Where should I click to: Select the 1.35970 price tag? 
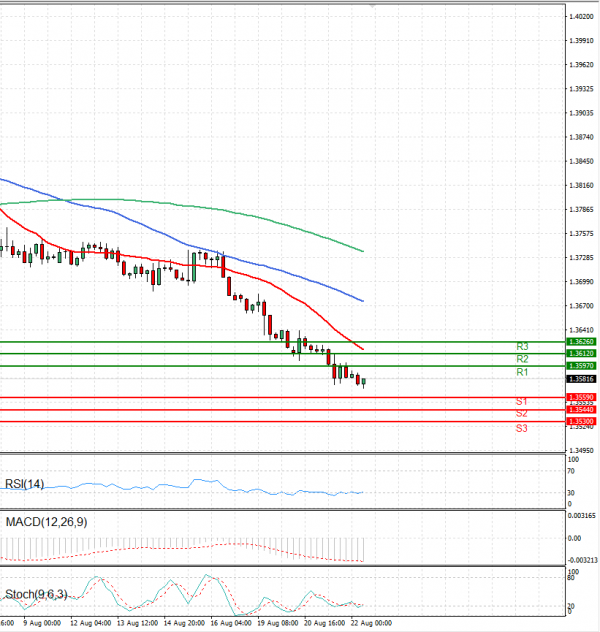click(x=581, y=366)
